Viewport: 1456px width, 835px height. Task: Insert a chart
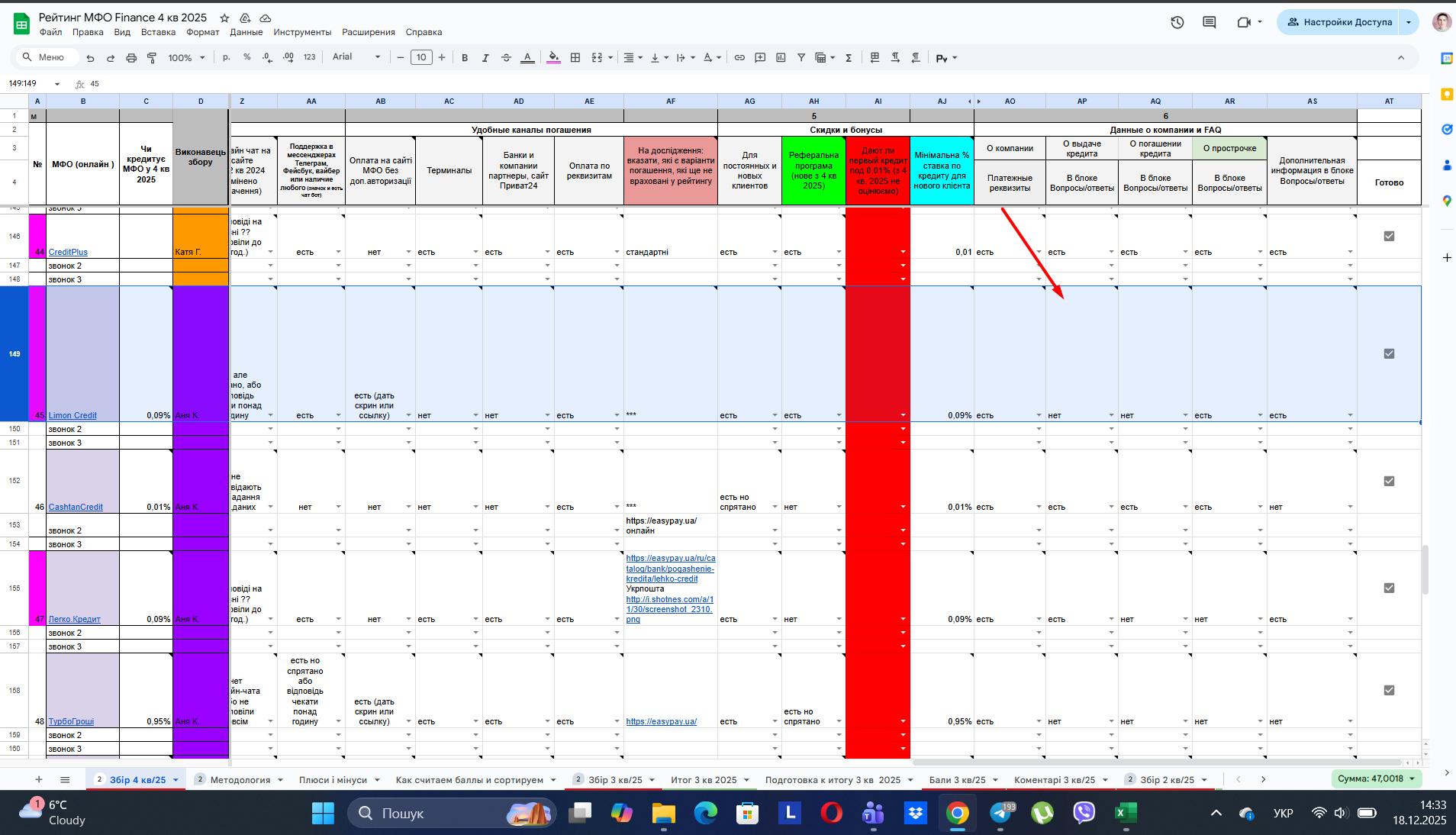tap(781, 57)
